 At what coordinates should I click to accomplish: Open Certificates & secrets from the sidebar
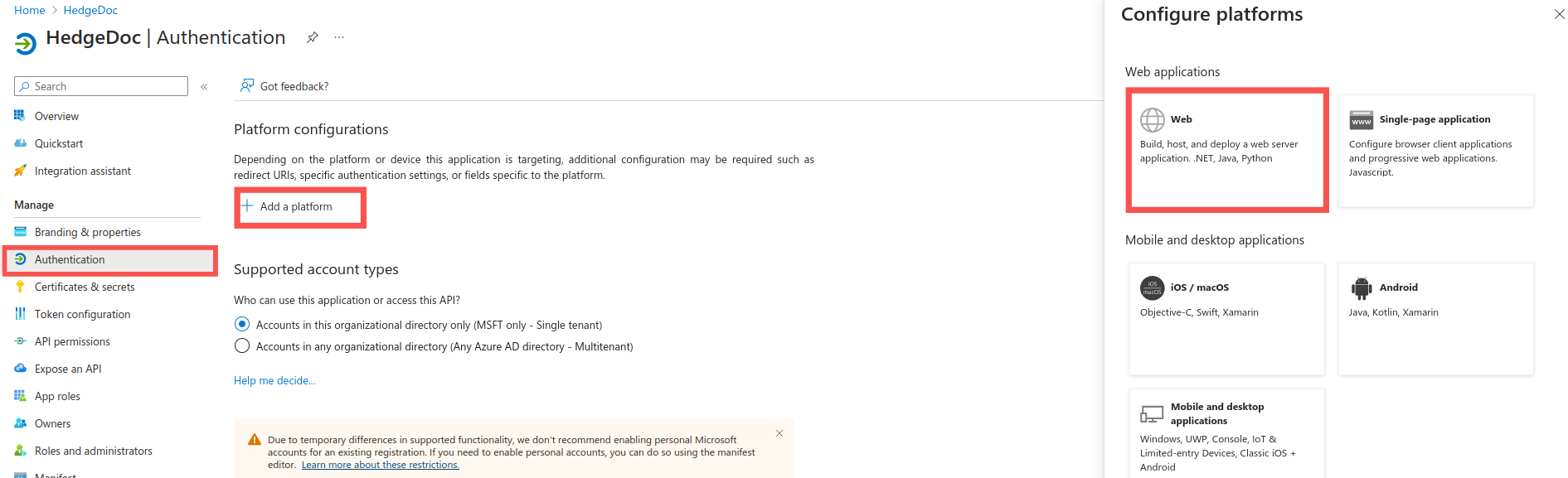(85, 286)
